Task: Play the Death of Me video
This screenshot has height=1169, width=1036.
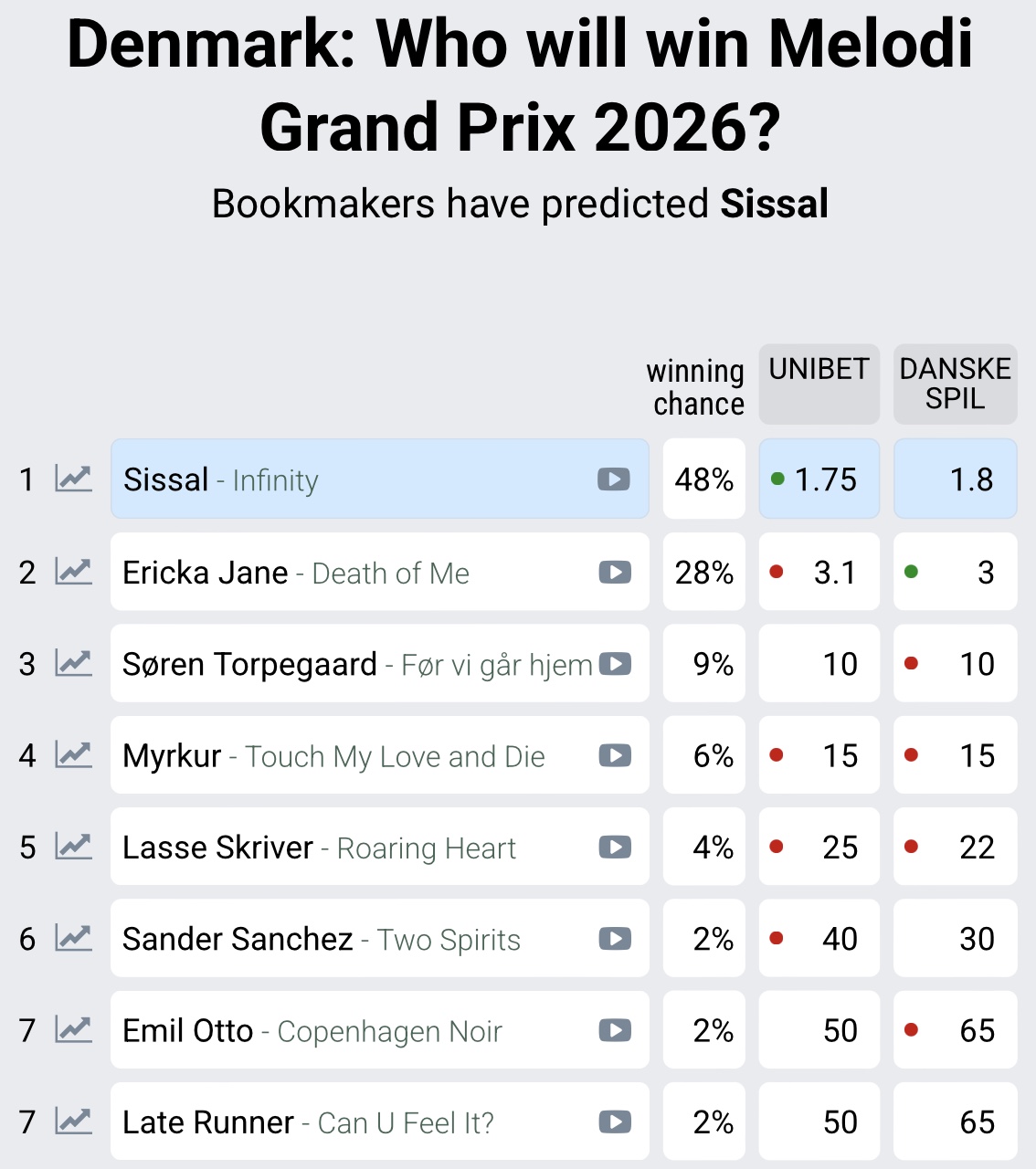Action: [615, 573]
